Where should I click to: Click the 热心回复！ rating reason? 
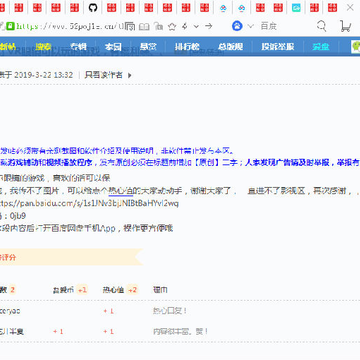[170, 311]
